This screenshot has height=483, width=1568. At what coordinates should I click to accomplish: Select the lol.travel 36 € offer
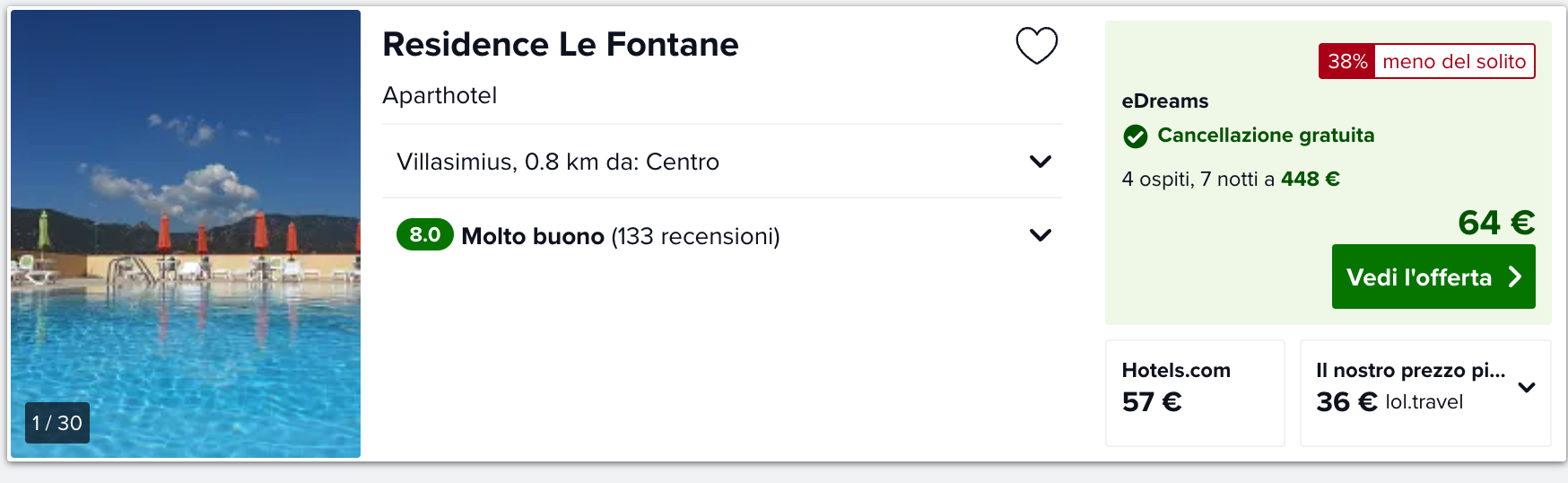pyautogui.click(x=1425, y=392)
